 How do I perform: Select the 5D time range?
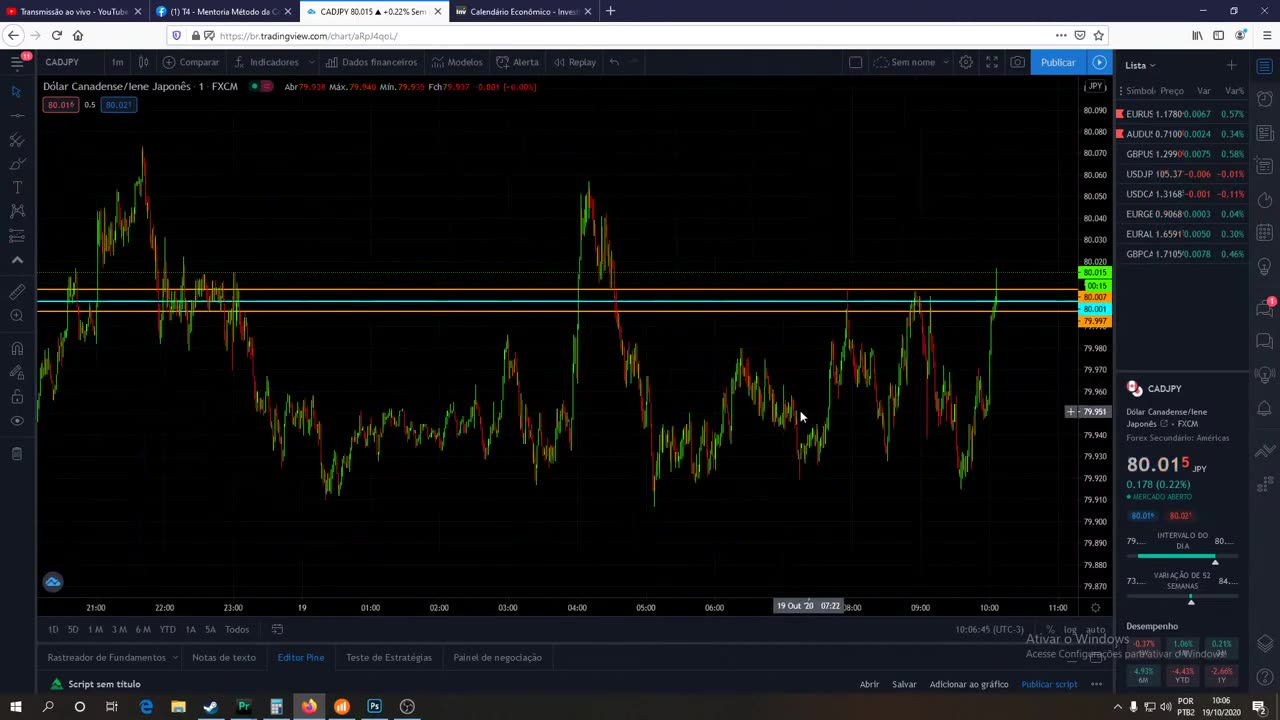[x=73, y=629]
